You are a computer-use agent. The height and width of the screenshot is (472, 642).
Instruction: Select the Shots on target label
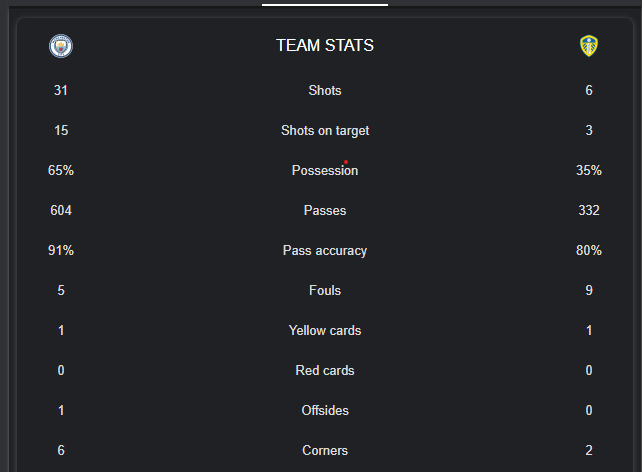pos(325,131)
